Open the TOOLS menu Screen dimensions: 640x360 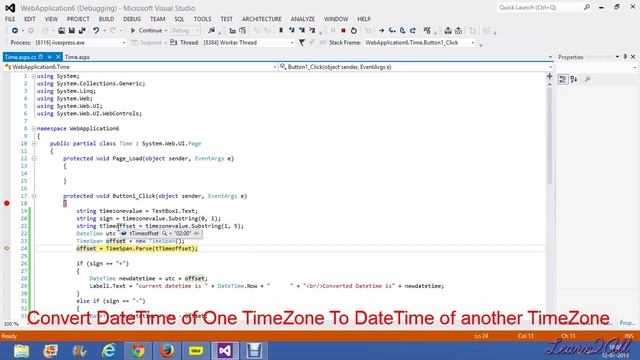[202, 19]
